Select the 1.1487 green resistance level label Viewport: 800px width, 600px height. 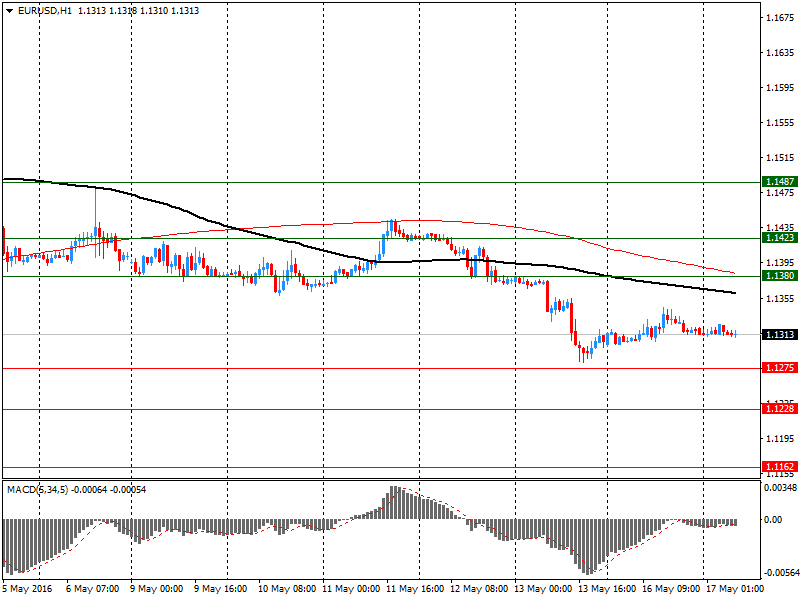[x=780, y=182]
